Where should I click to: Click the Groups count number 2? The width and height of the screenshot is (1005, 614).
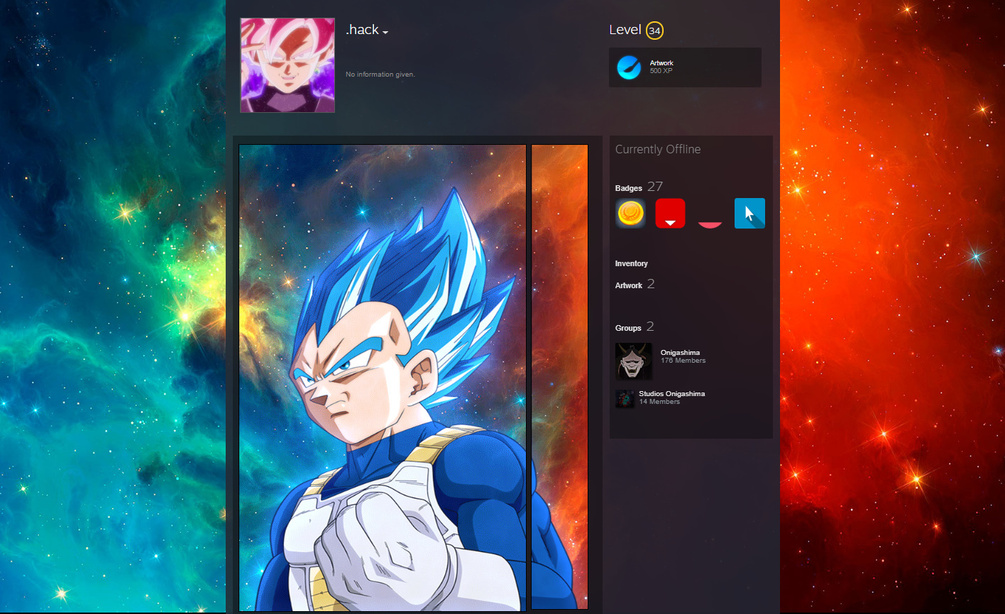click(x=650, y=326)
